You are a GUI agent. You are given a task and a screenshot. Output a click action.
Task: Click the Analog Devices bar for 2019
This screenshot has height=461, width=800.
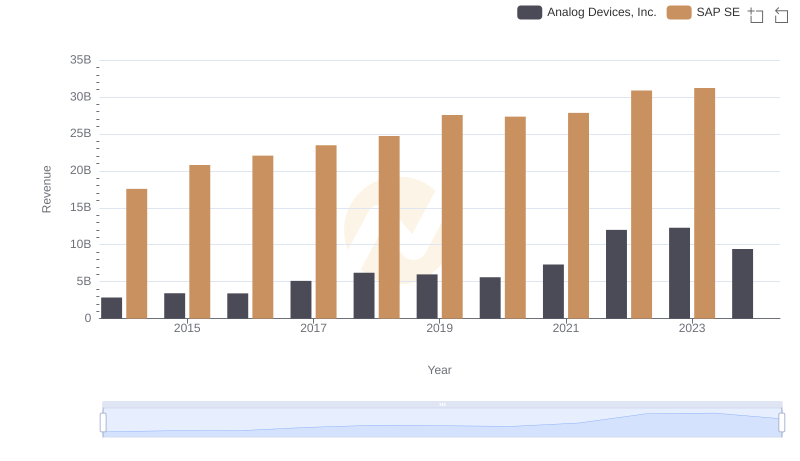(x=427, y=297)
